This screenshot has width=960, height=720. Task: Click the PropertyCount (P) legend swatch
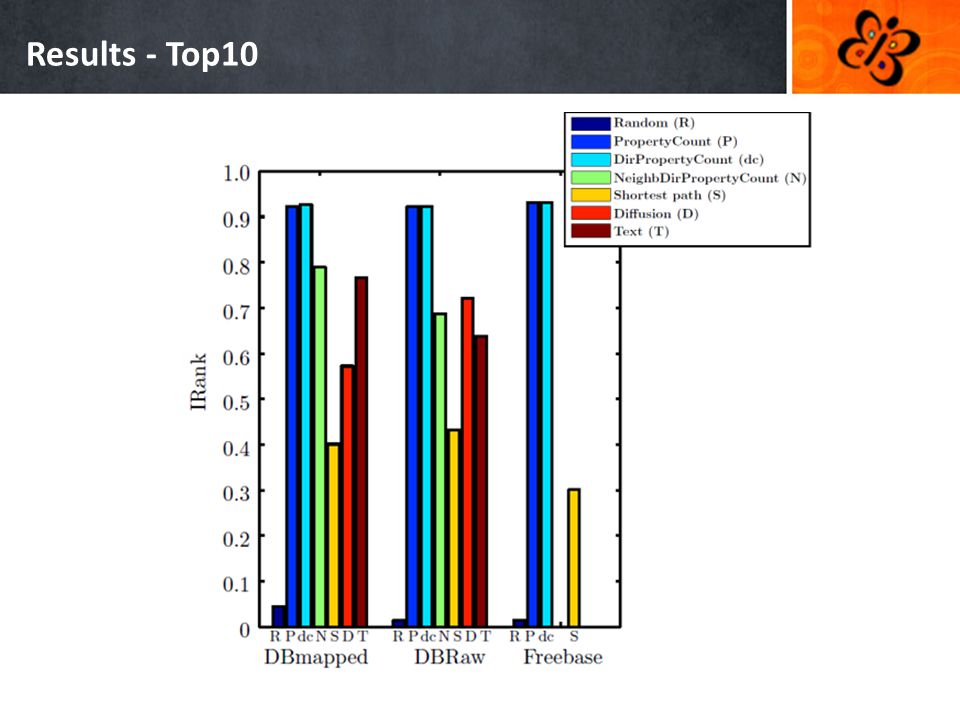point(591,141)
